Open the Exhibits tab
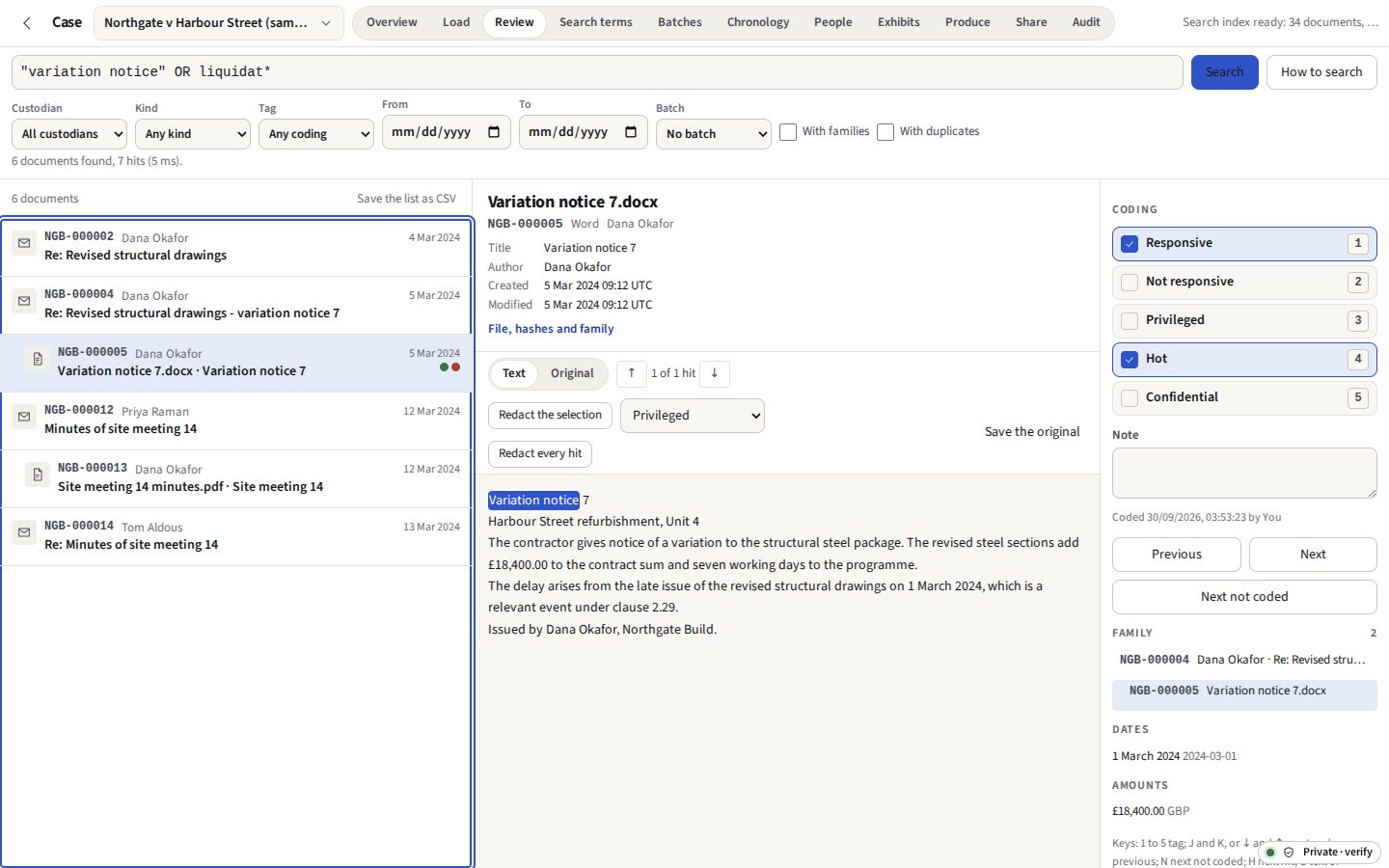 (x=899, y=22)
